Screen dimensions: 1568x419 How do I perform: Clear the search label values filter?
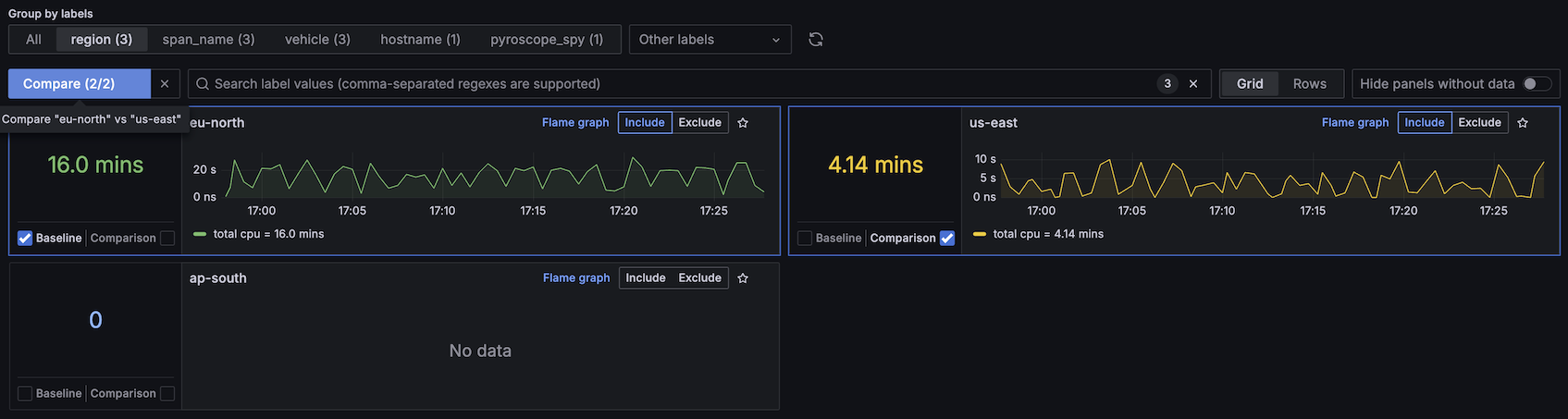[1193, 83]
